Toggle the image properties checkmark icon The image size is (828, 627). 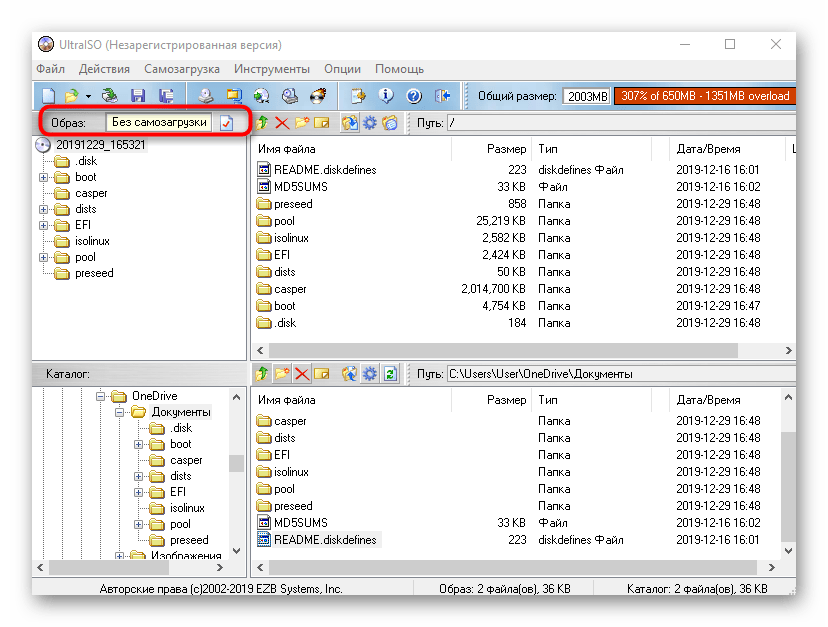227,123
